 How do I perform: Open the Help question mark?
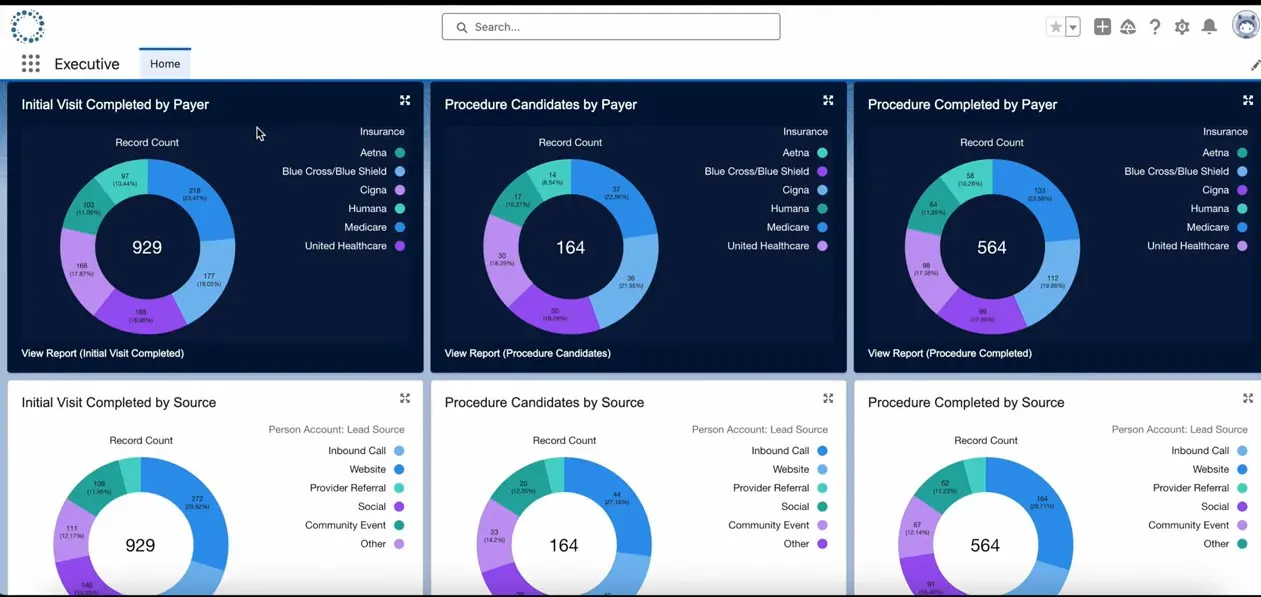tap(1155, 27)
